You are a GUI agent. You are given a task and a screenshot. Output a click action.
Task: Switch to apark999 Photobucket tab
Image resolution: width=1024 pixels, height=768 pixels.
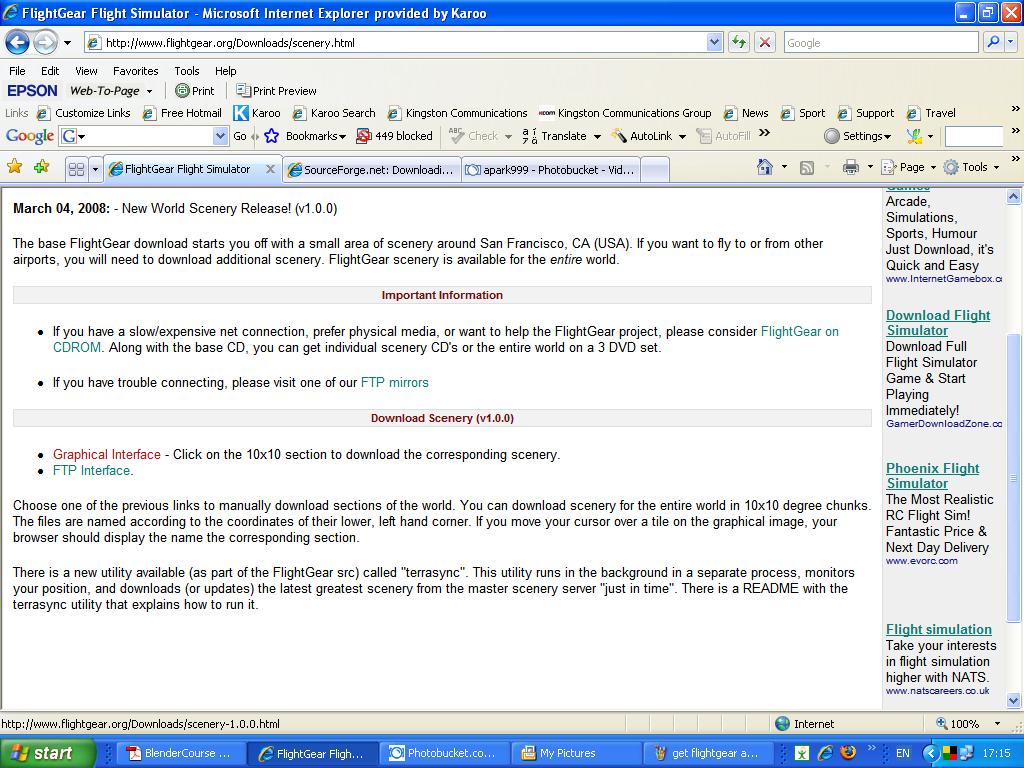point(551,170)
